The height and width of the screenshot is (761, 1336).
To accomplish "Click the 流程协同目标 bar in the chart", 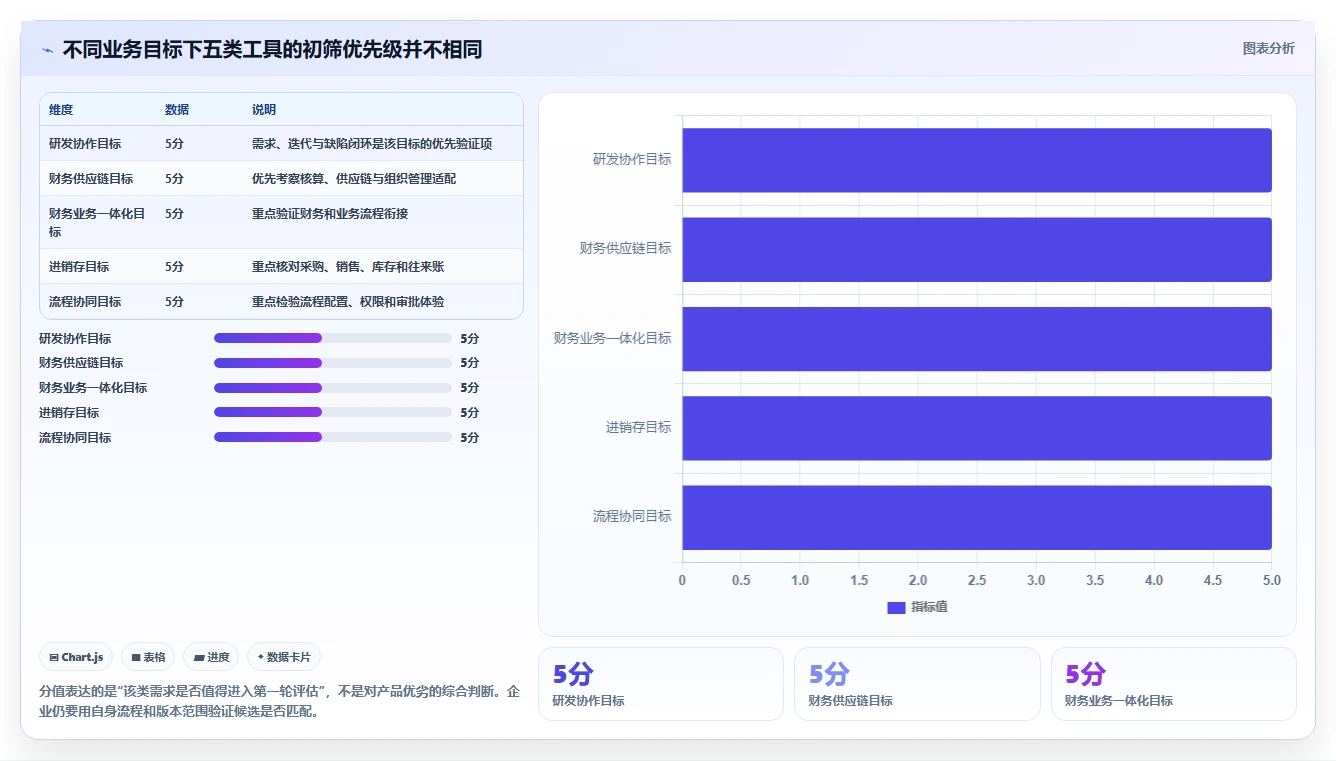I will coord(977,517).
